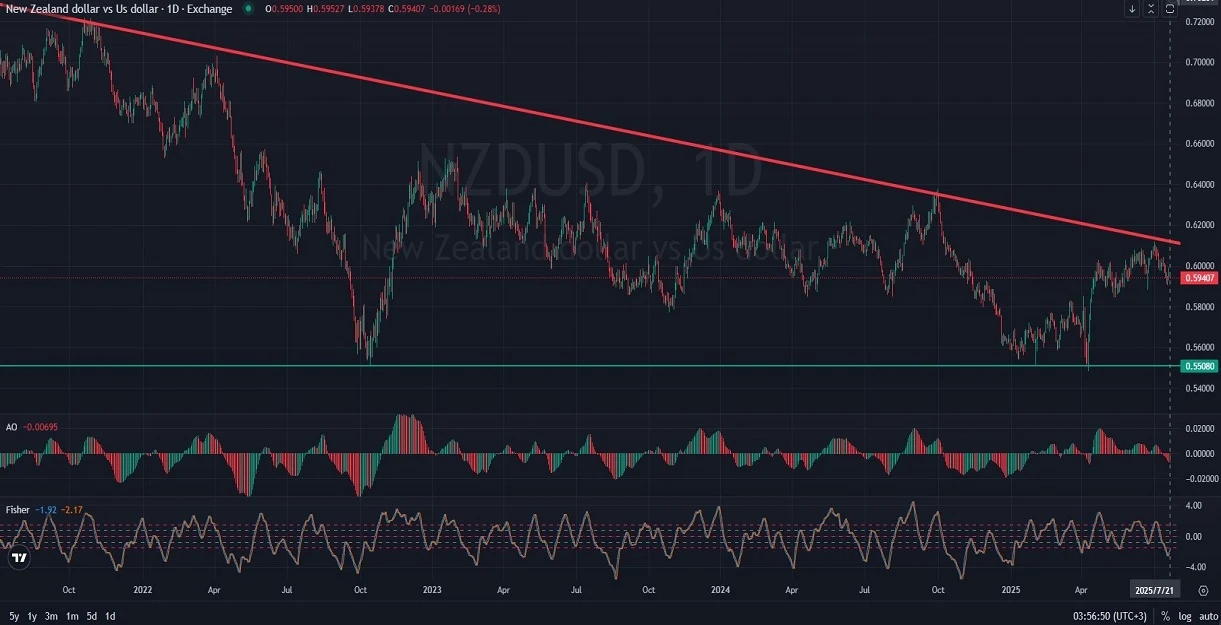Select the 1y time range
This screenshot has width=1221, height=625.
32,616
